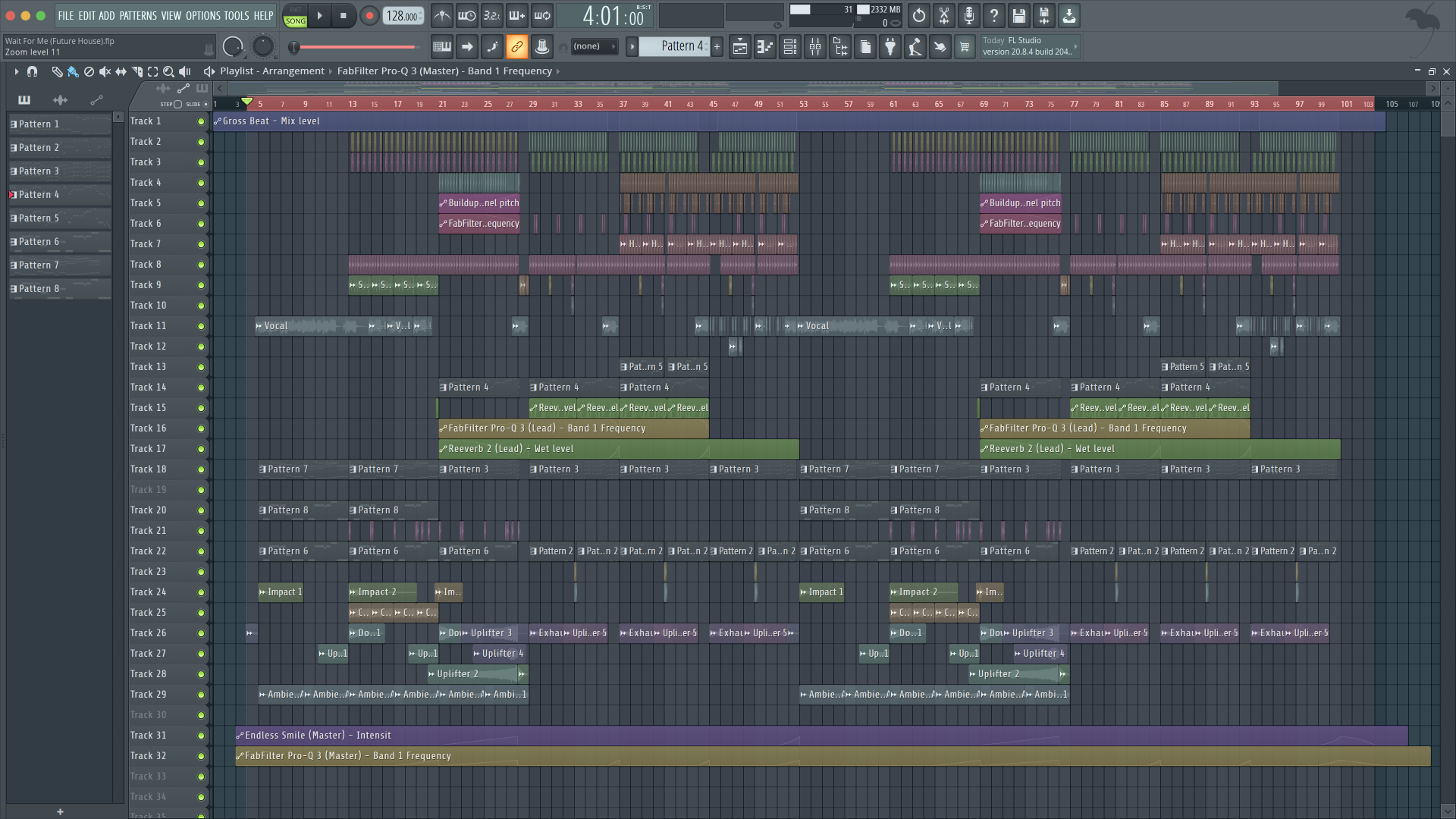Open the FILE menu
Image resolution: width=1456 pixels, height=819 pixels.
click(66, 15)
